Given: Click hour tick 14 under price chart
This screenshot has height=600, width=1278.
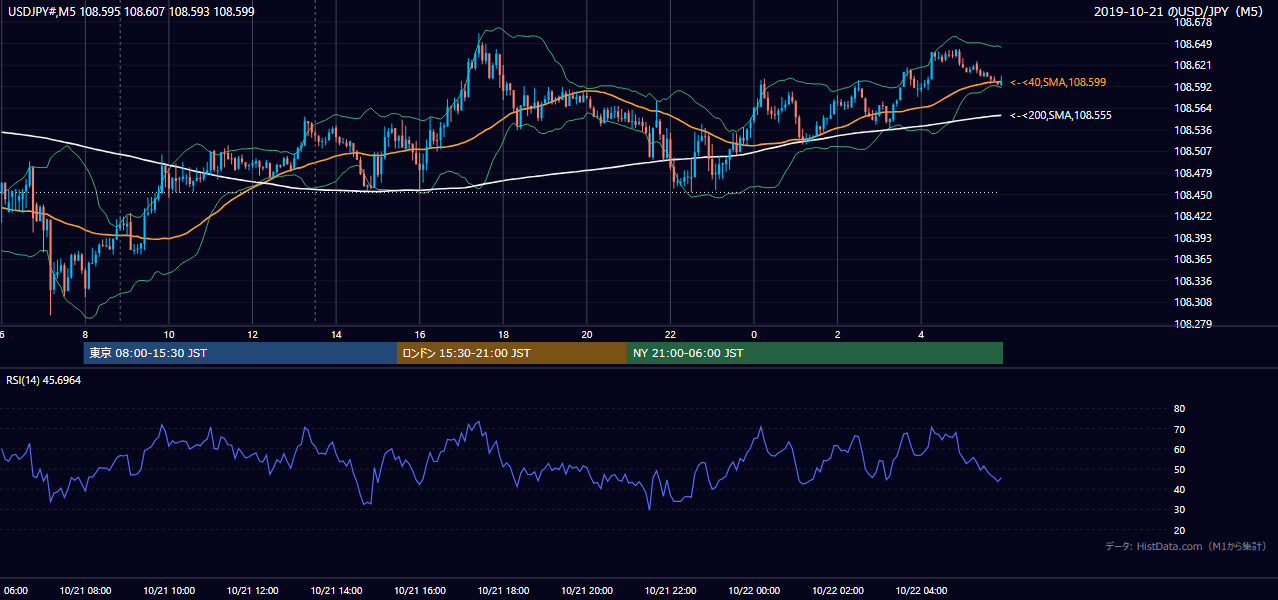Looking at the screenshot, I should click(x=336, y=334).
